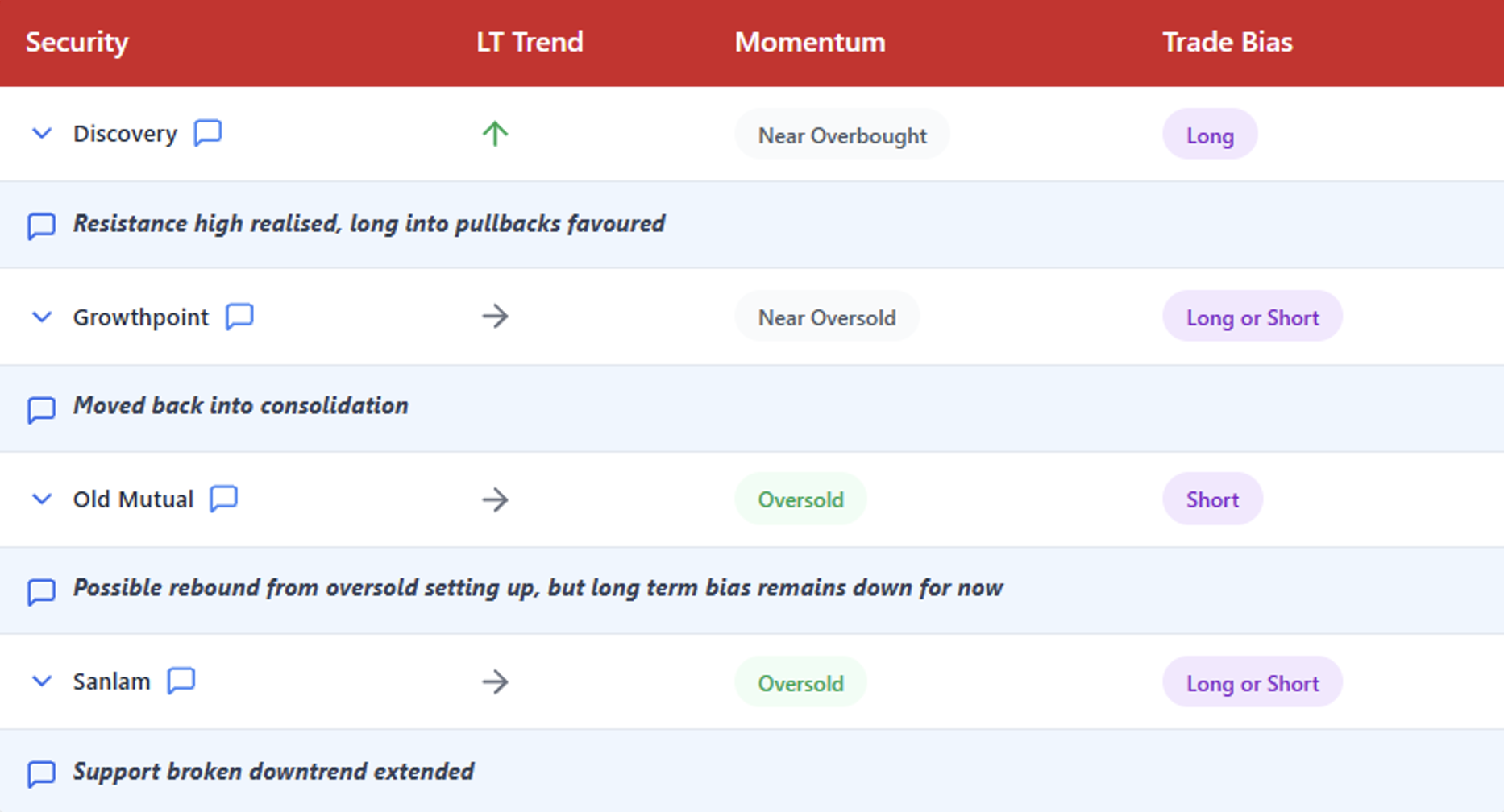Click comment icon before 'Resistance high realised' note
The height and width of the screenshot is (812, 1504).
[41, 226]
